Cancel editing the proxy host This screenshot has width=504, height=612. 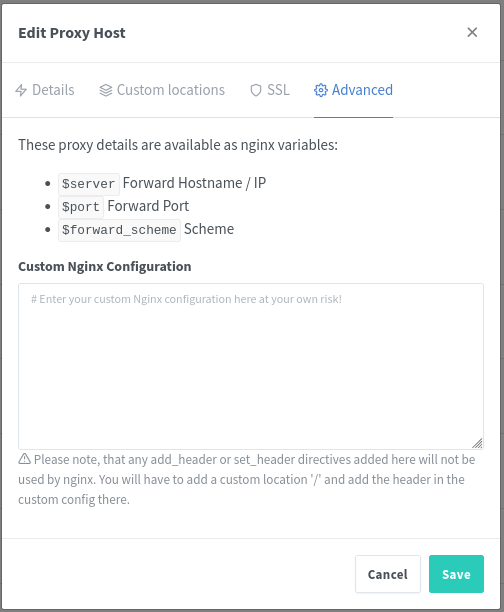388,574
